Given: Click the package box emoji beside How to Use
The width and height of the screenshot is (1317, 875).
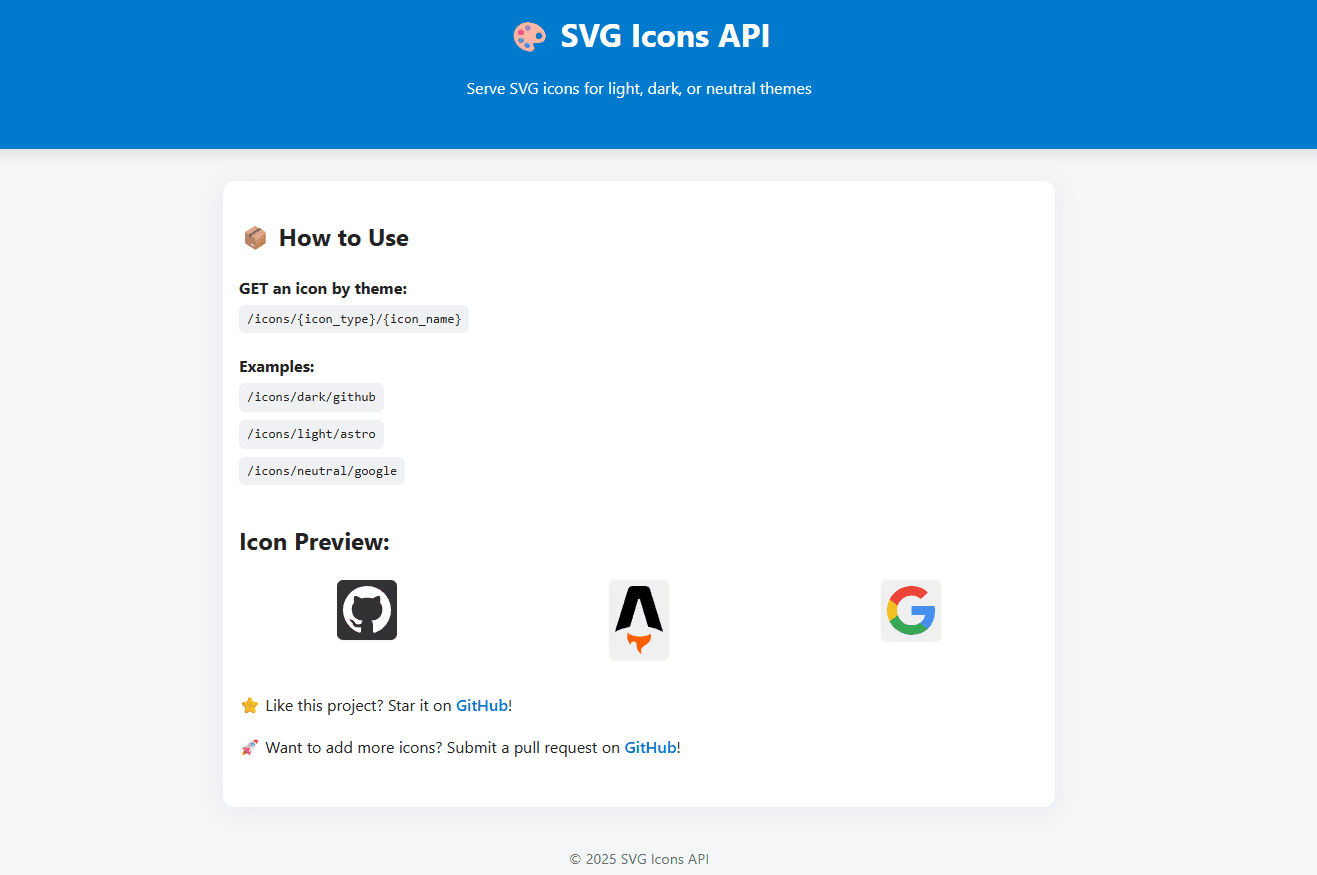Looking at the screenshot, I should [255, 238].
